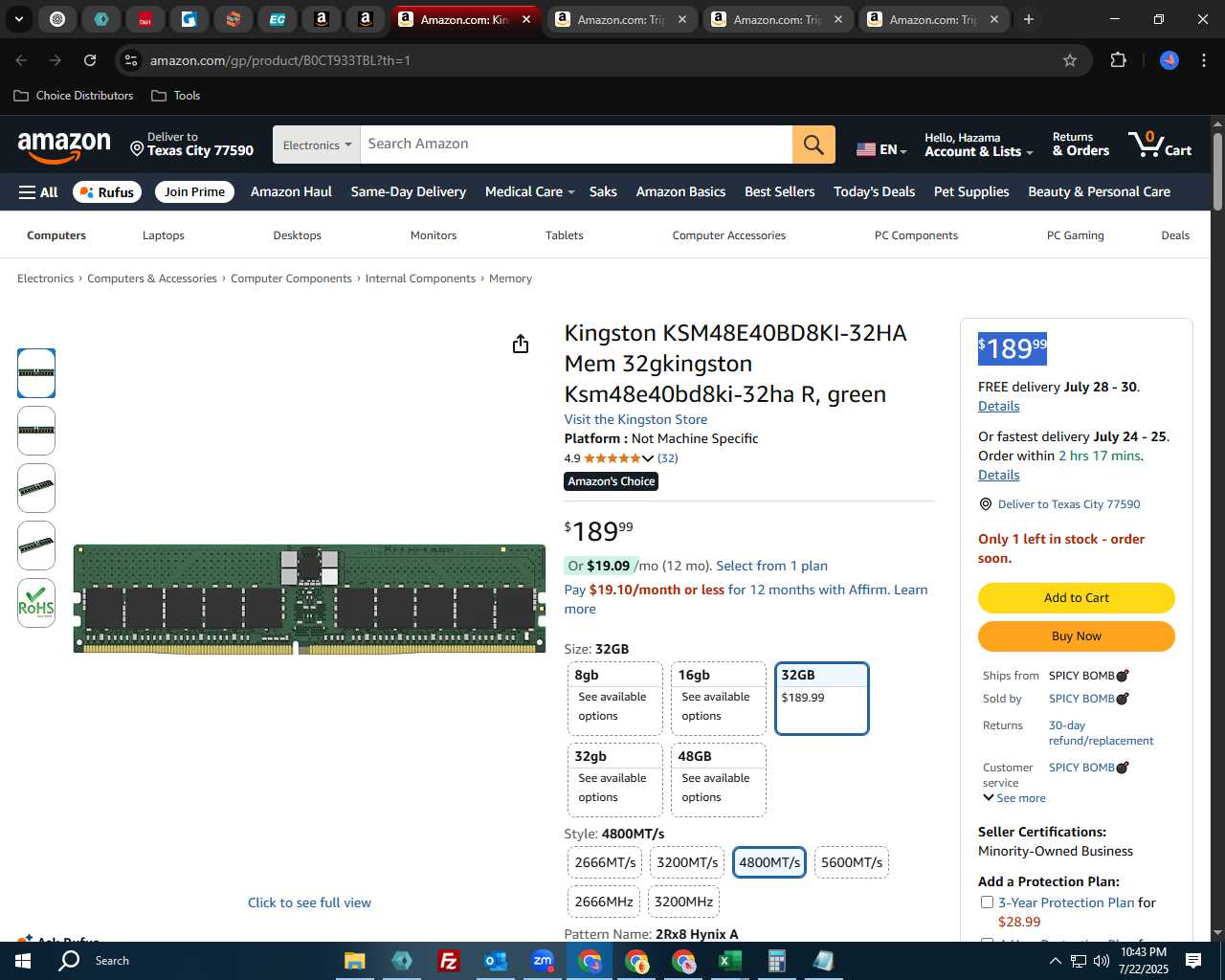Bookmark this page with the star icon
1225x980 pixels.
tap(1070, 60)
